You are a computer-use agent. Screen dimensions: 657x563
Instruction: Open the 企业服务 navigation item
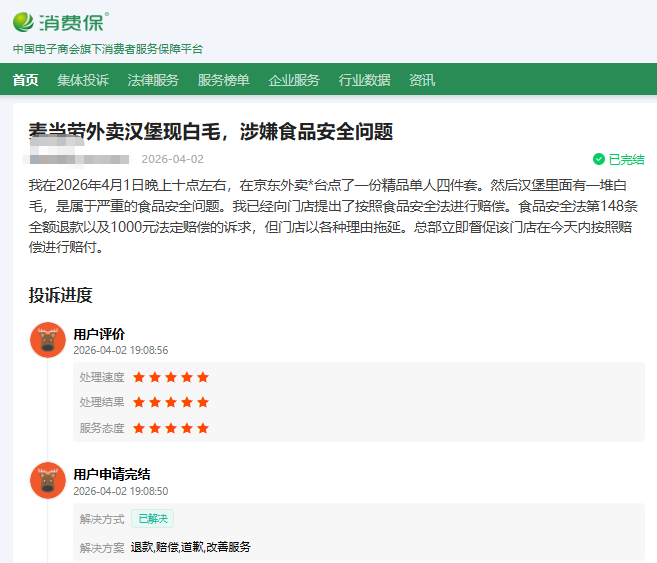[294, 80]
